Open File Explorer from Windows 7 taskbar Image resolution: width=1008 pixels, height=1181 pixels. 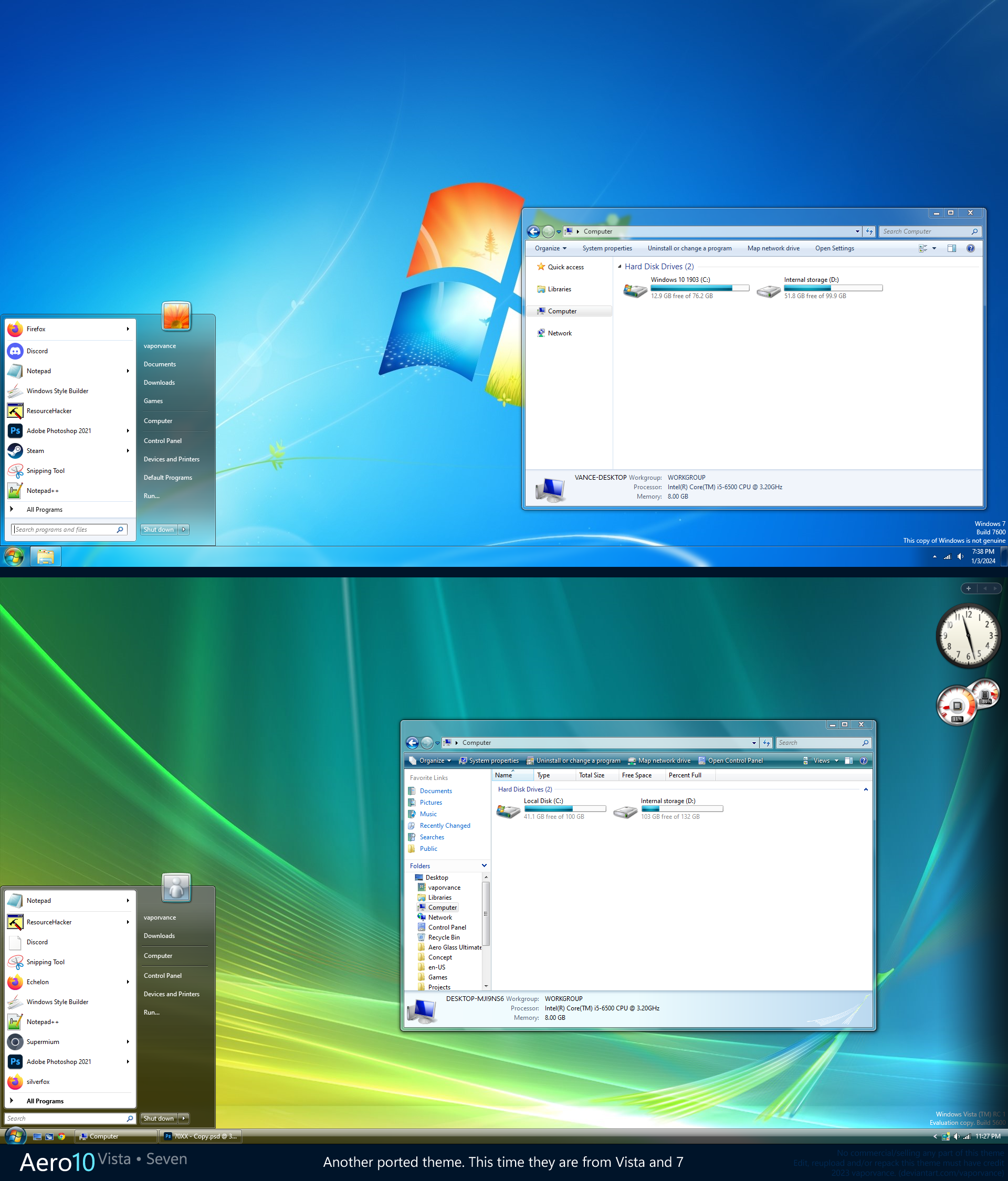pyautogui.click(x=46, y=557)
